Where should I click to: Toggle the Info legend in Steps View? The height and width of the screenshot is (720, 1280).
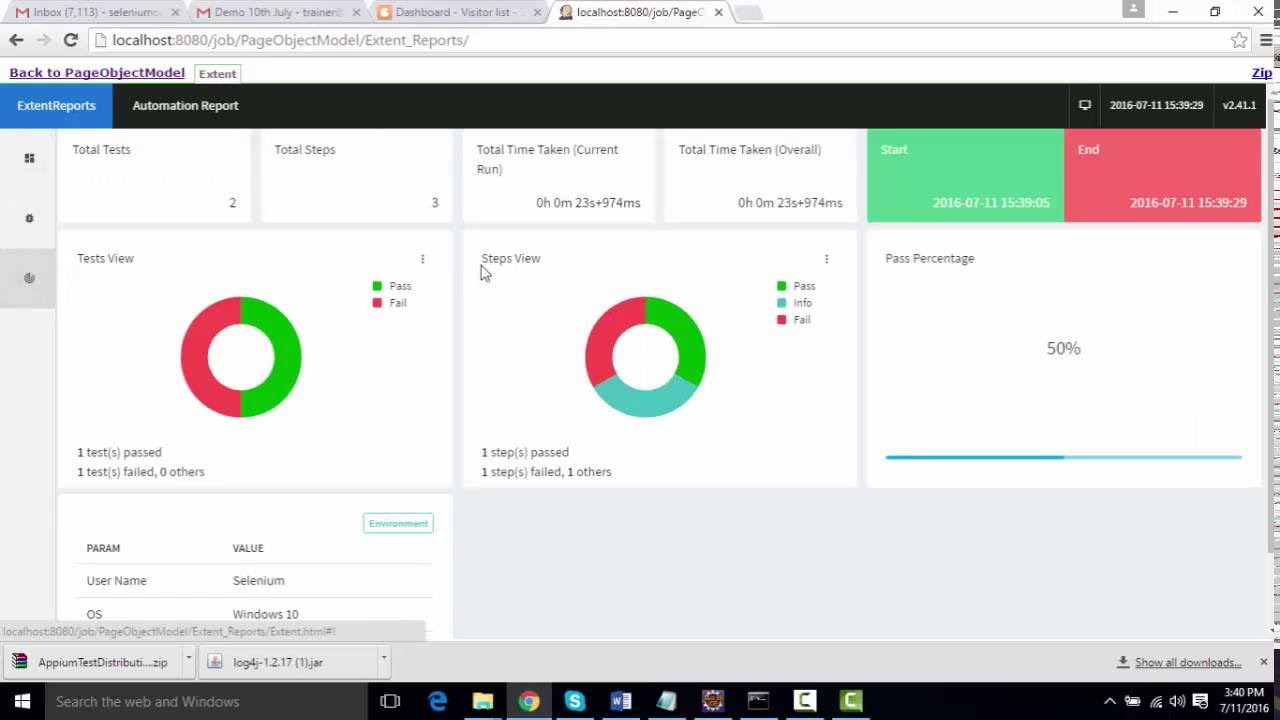pos(795,303)
